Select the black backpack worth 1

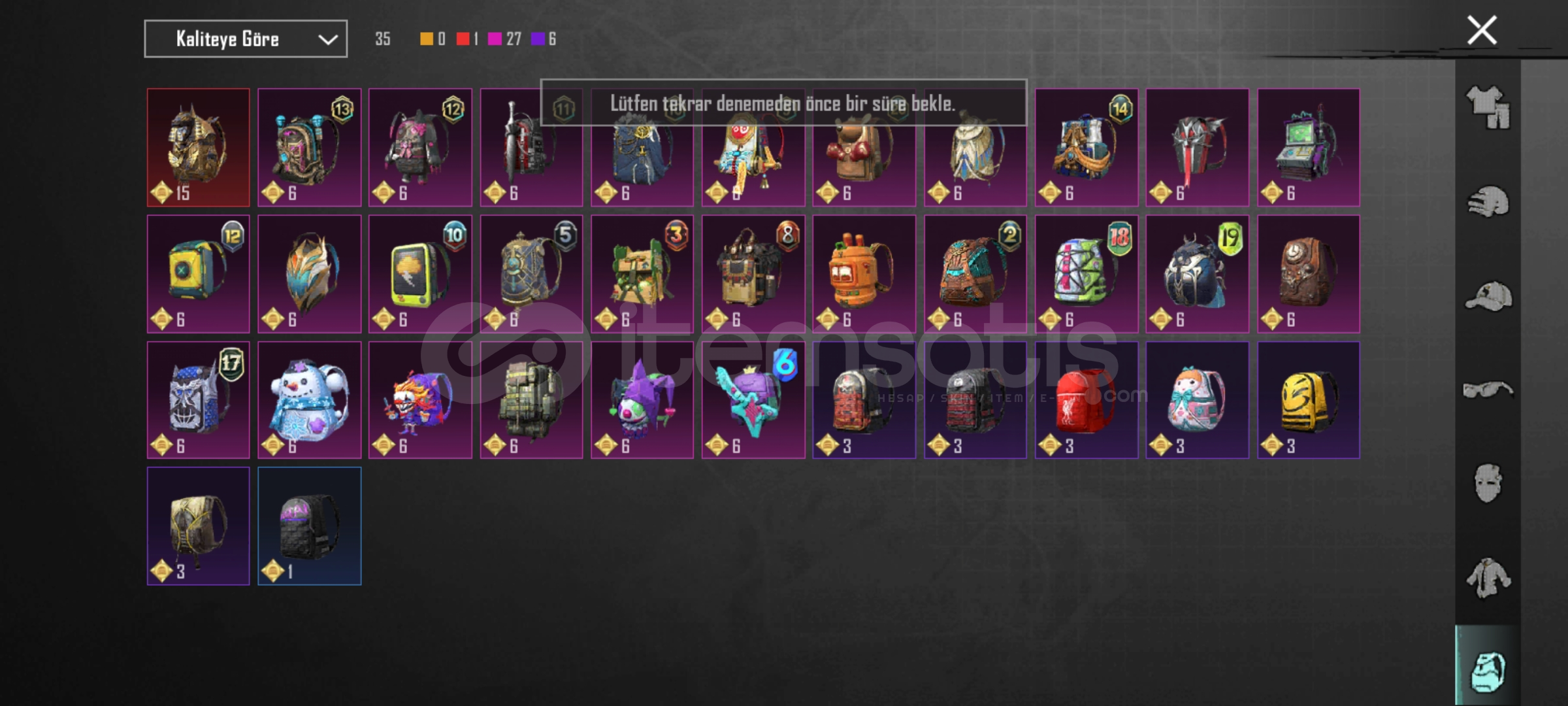point(309,526)
